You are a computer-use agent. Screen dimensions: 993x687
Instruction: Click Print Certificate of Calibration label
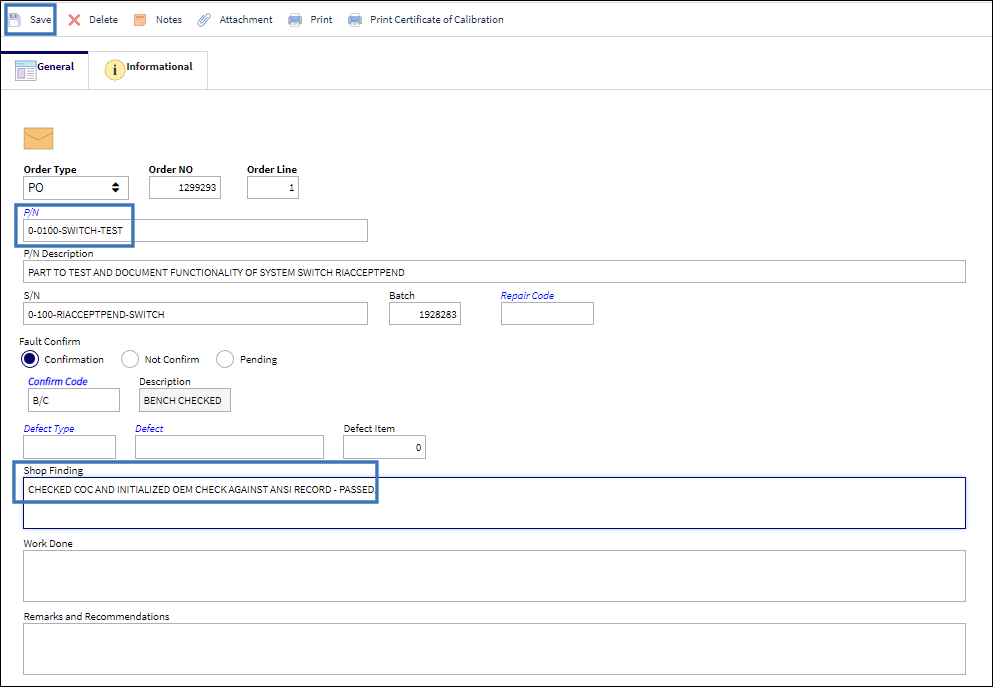pyautogui.click(x=437, y=20)
